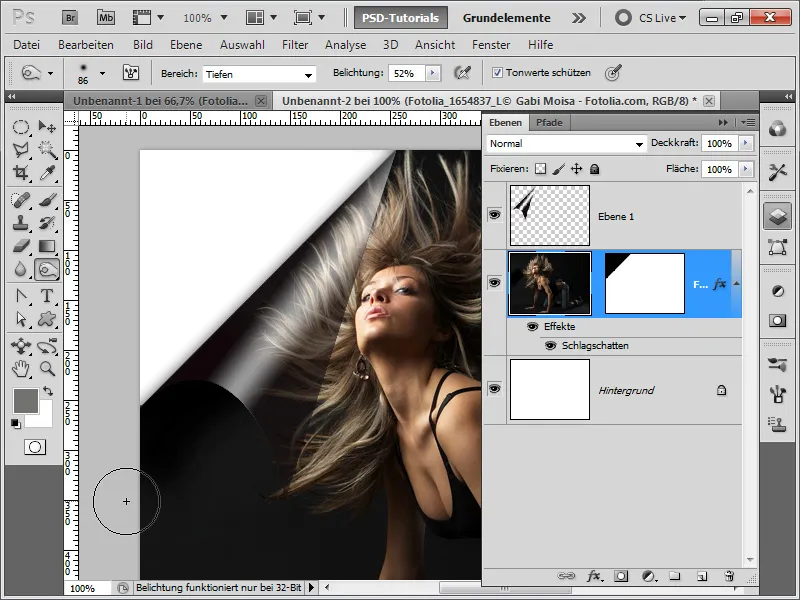Click the background color swatch
The image size is (800, 600).
pos(45,419)
